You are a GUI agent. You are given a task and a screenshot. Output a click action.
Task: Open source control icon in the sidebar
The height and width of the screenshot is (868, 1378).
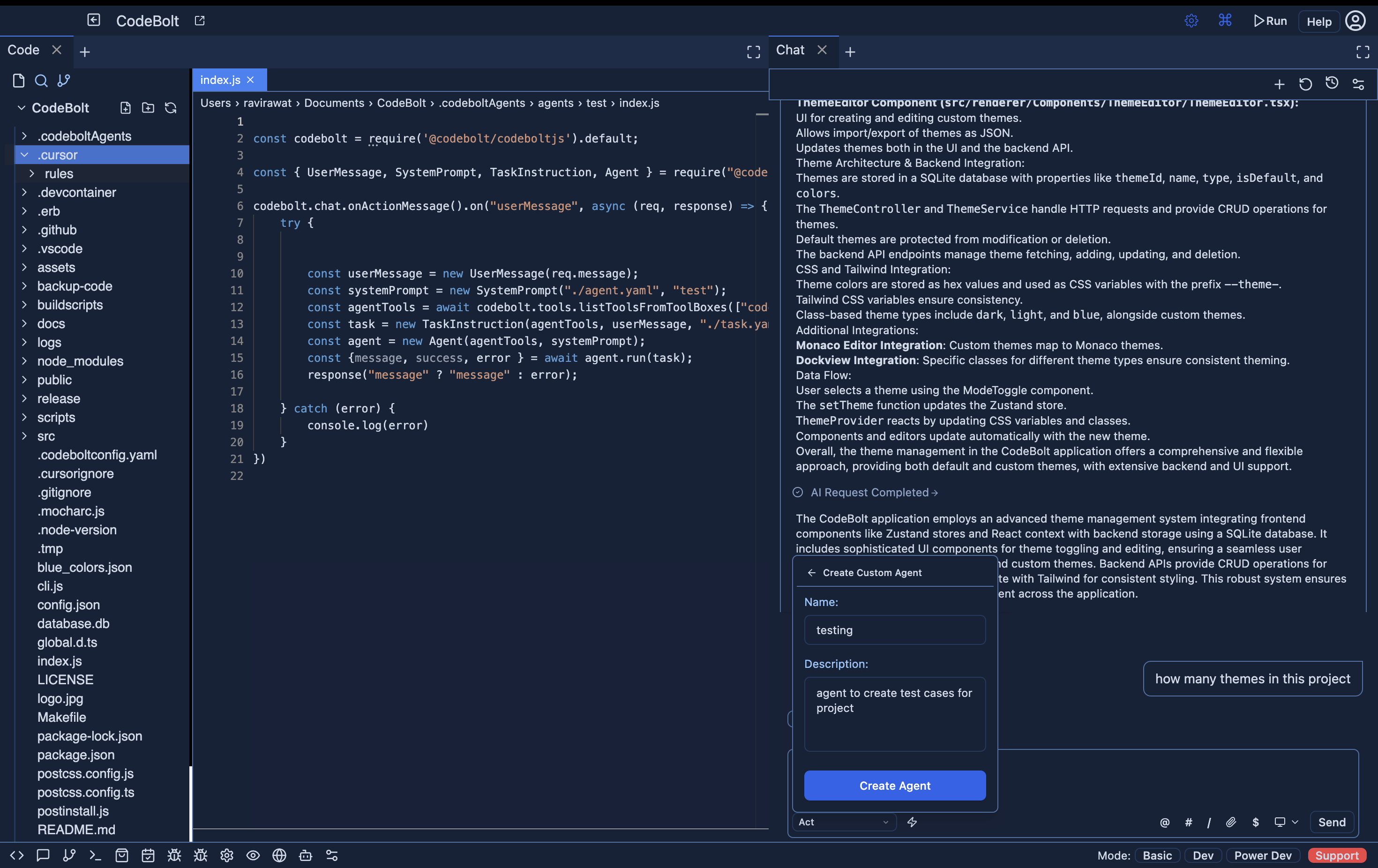point(64,81)
